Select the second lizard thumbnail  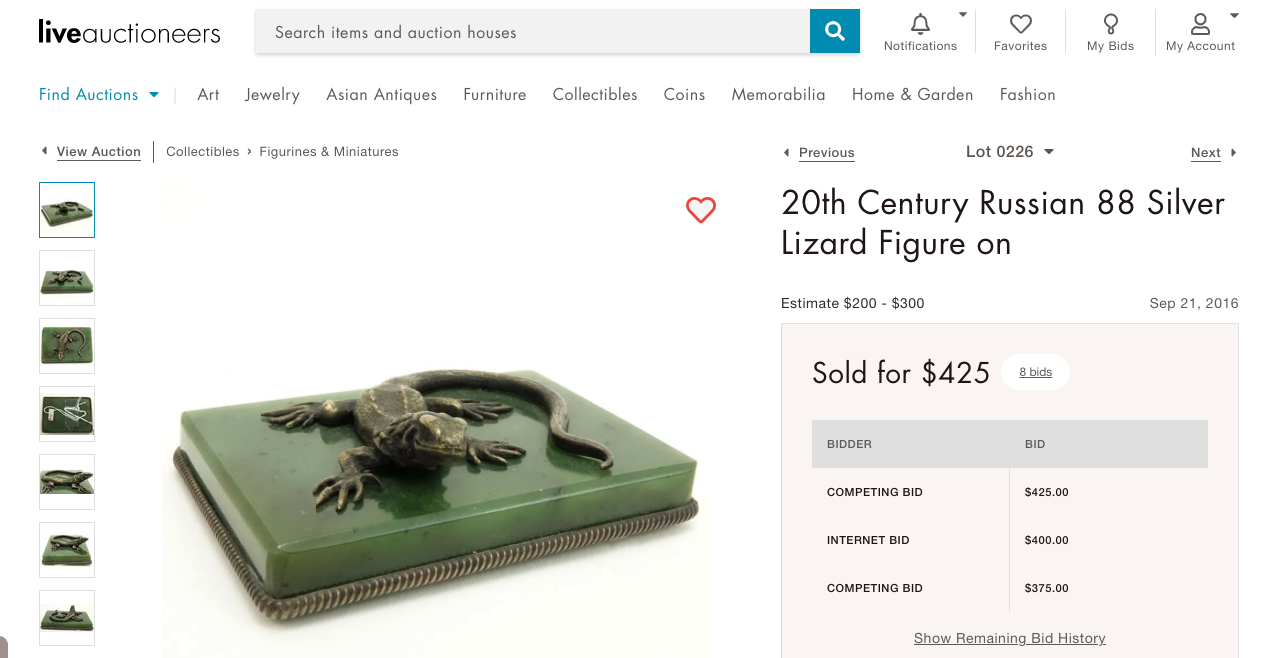pyautogui.click(x=67, y=278)
